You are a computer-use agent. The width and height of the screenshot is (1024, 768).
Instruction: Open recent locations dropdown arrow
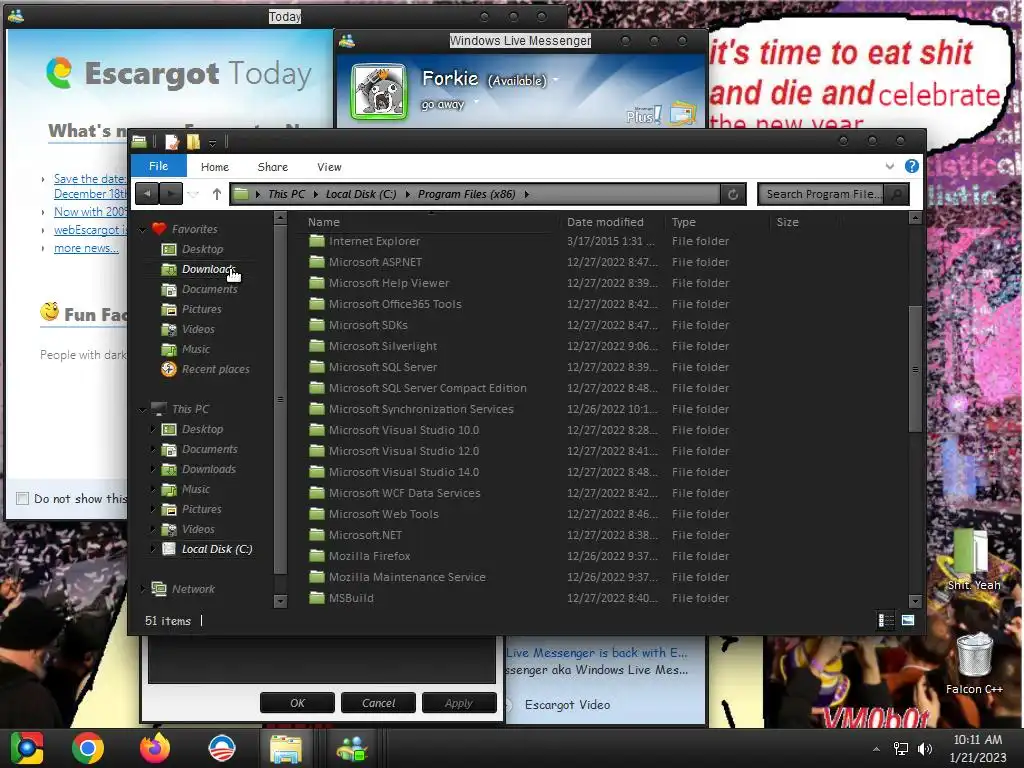193,194
